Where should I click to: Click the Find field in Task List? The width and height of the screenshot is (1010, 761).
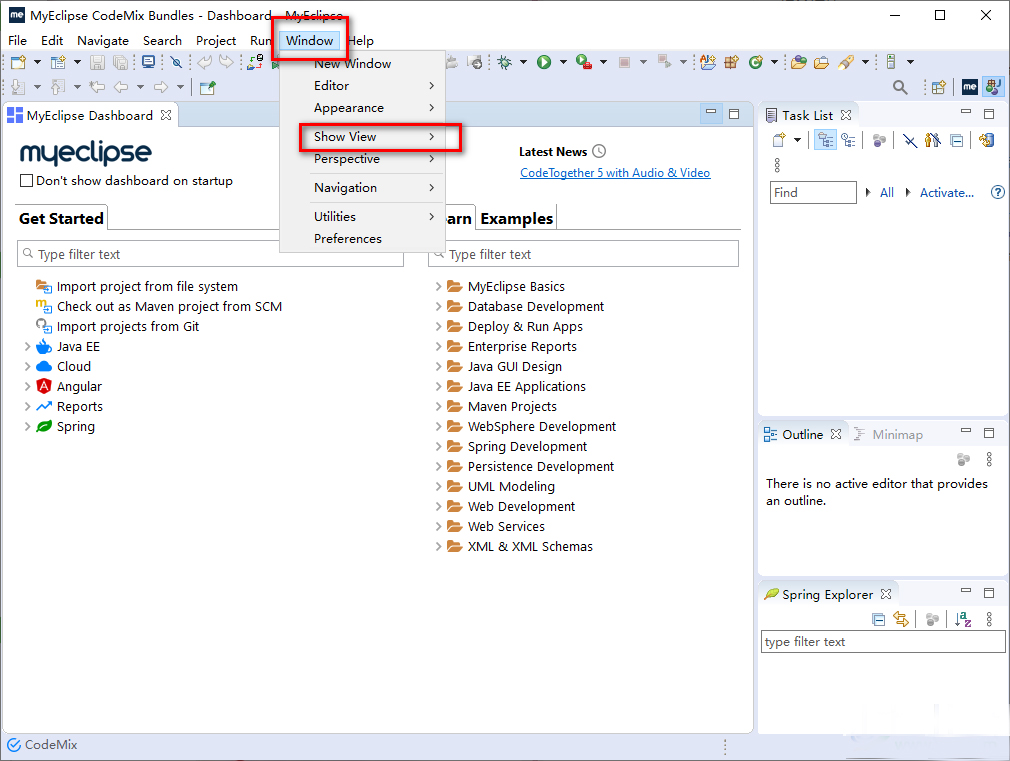click(814, 193)
